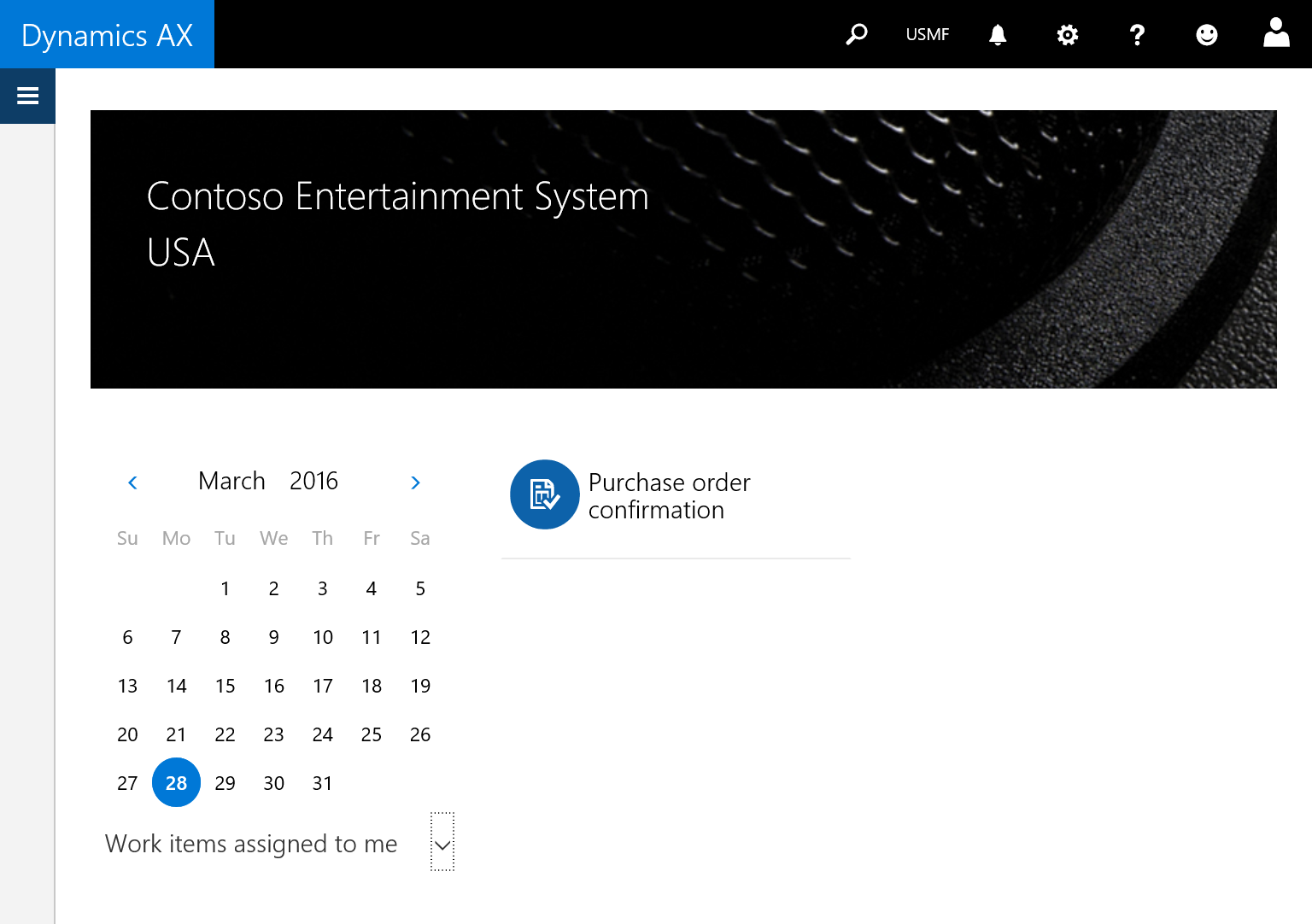This screenshot has height=924, width=1312.
Task: Select March 15 on the calendar
Action: [225, 686]
